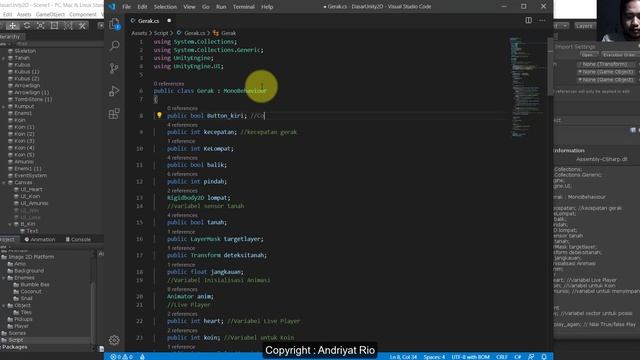
Task: Open the Run and Debug view
Action: pos(114,91)
